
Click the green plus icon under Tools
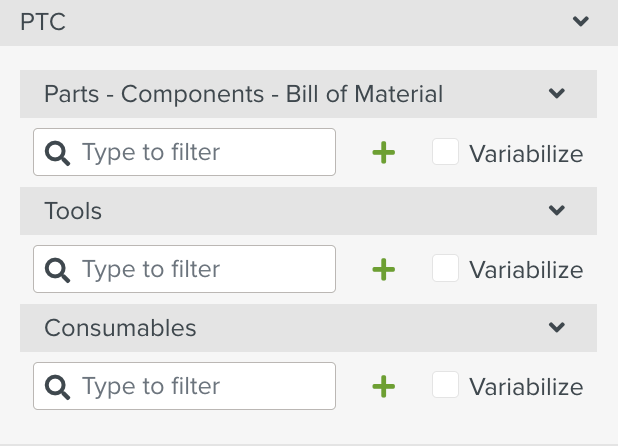(384, 269)
